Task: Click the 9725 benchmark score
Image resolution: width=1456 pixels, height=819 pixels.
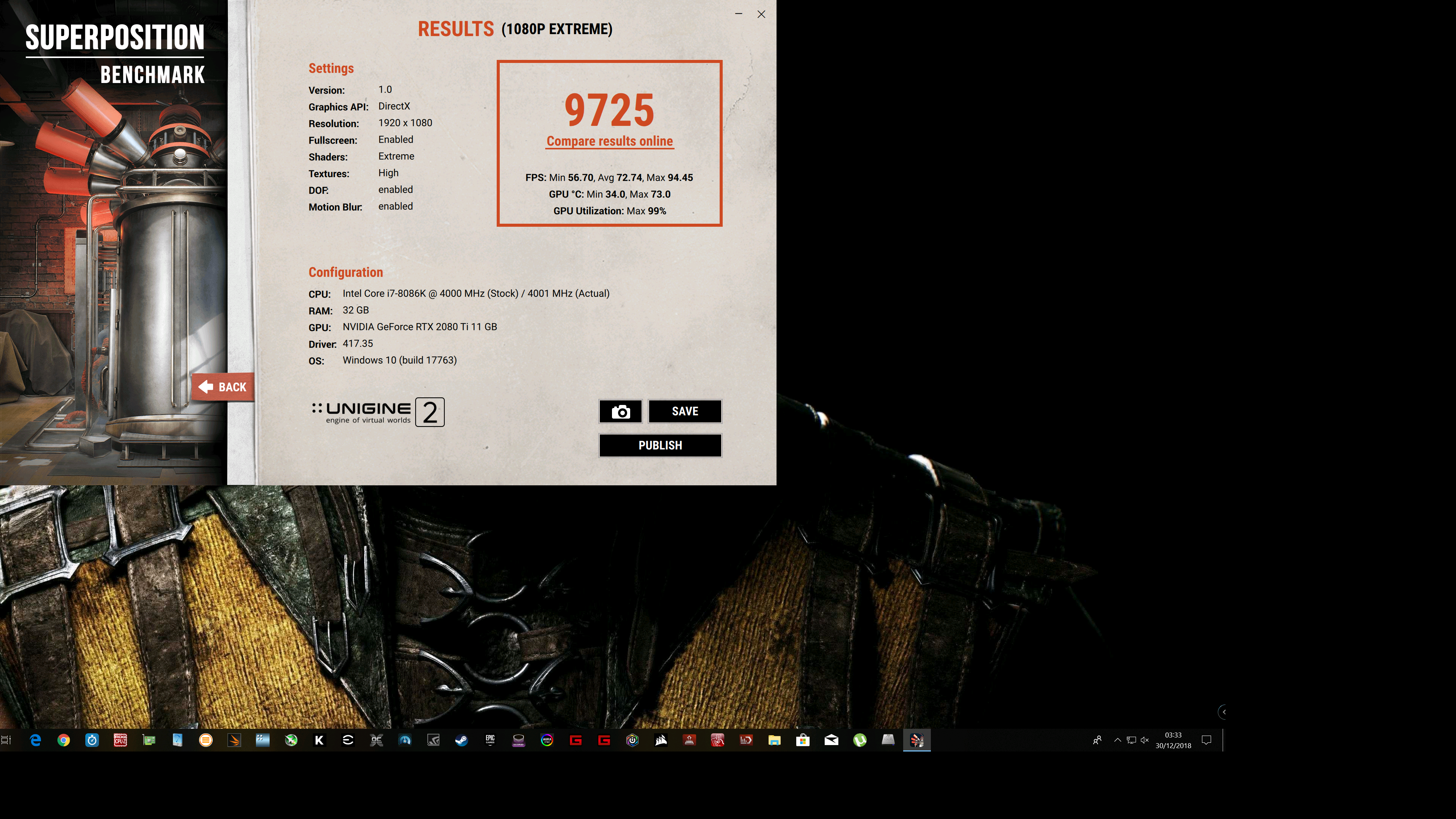Action: tap(609, 110)
